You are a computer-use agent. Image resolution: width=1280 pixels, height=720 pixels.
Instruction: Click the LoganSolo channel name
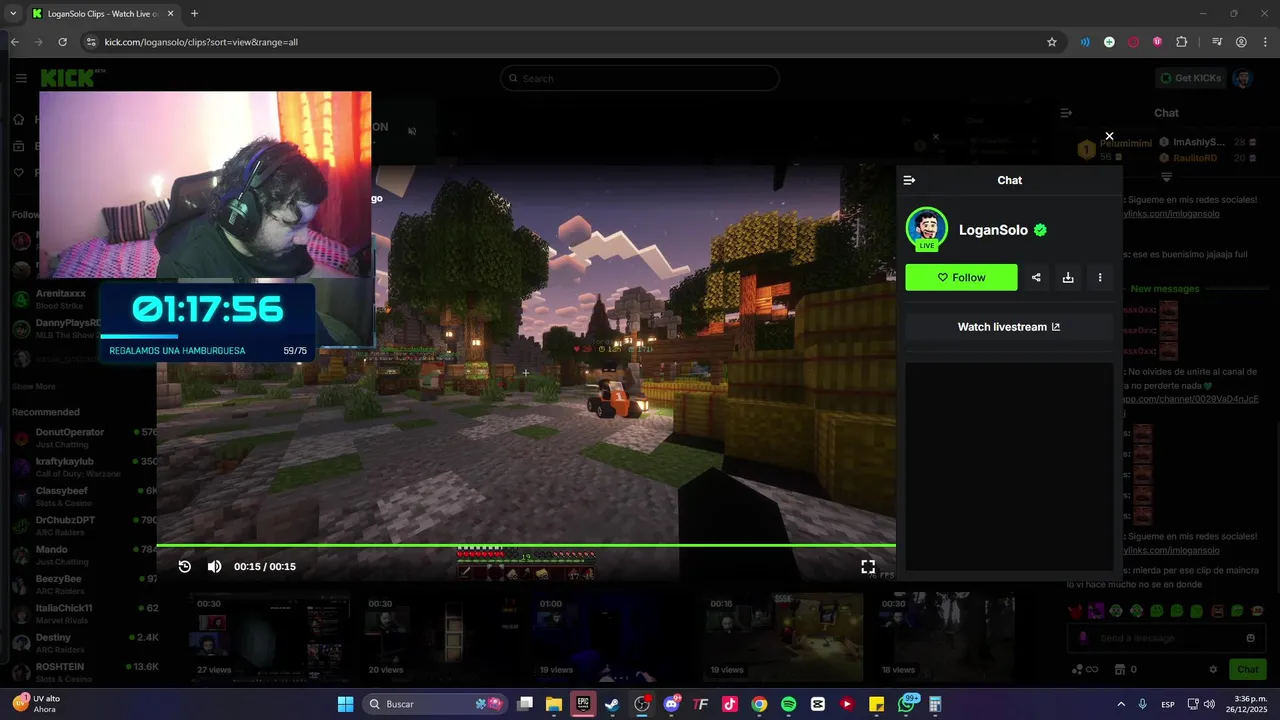(x=993, y=230)
